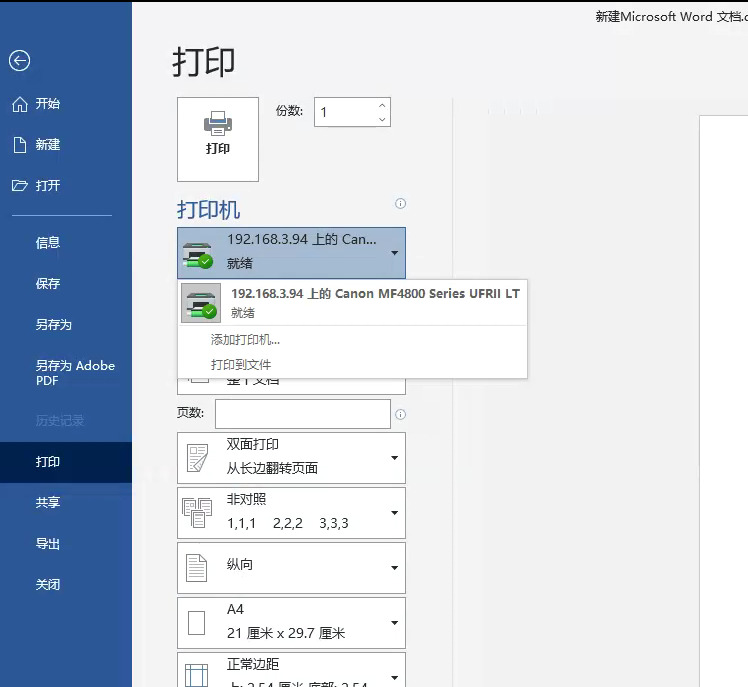Click the margins icon in 正常边距
The width and height of the screenshot is (748, 687).
197,676
